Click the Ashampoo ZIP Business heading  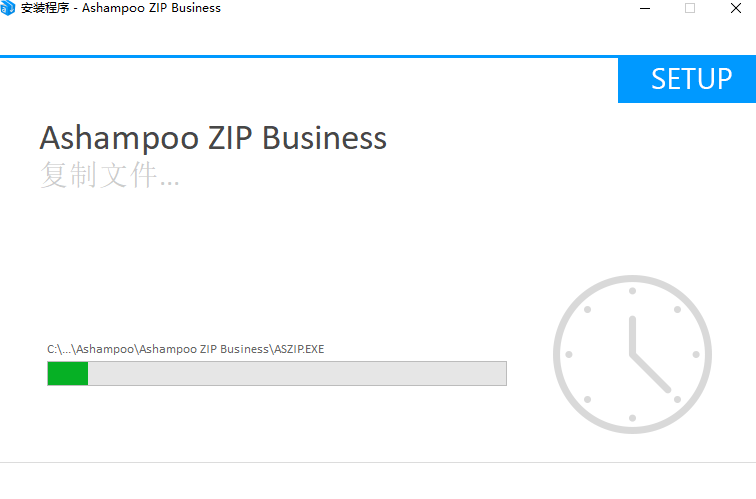[x=213, y=138]
